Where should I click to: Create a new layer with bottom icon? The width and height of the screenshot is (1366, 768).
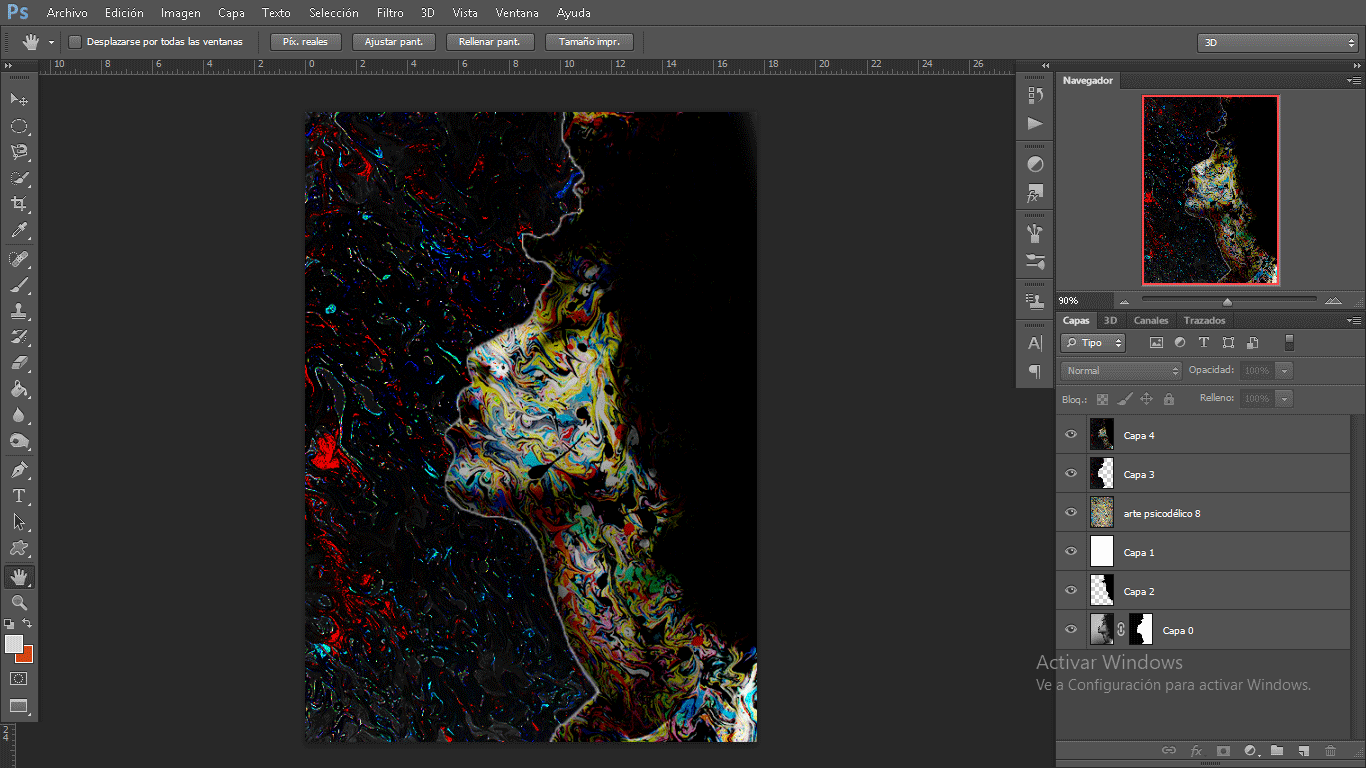click(x=1303, y=750)
